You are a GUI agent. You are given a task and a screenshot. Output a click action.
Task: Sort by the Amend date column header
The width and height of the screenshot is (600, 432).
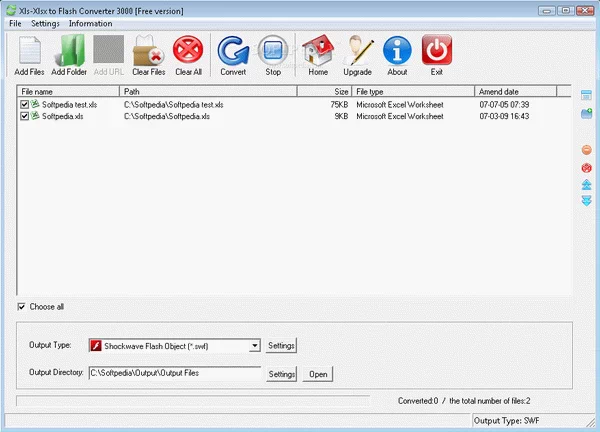click(x=515, y=91)
